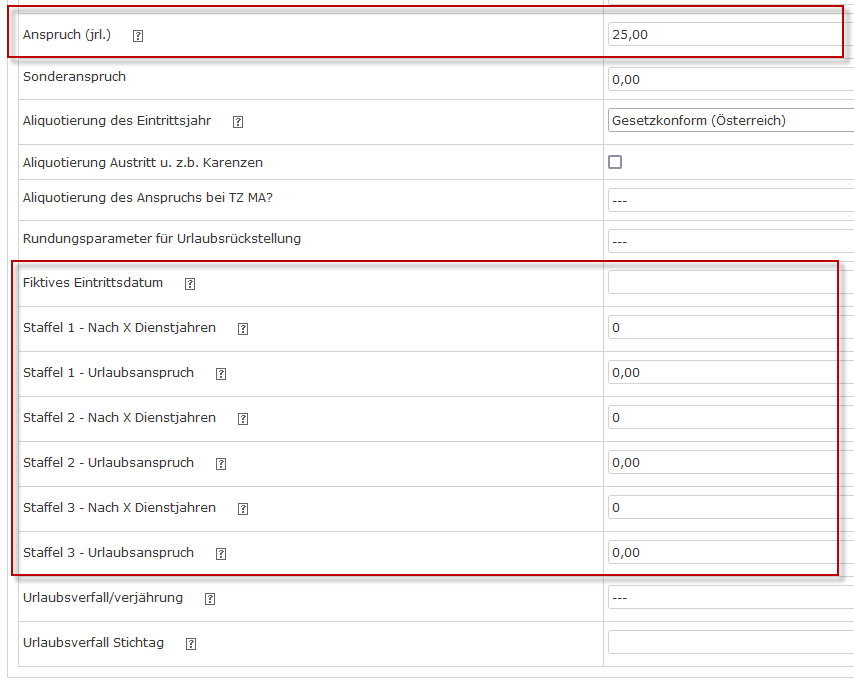
Task: Click the Staffel 3 - Nach X Dienstjahren field
Action: [x=730, y=508]
